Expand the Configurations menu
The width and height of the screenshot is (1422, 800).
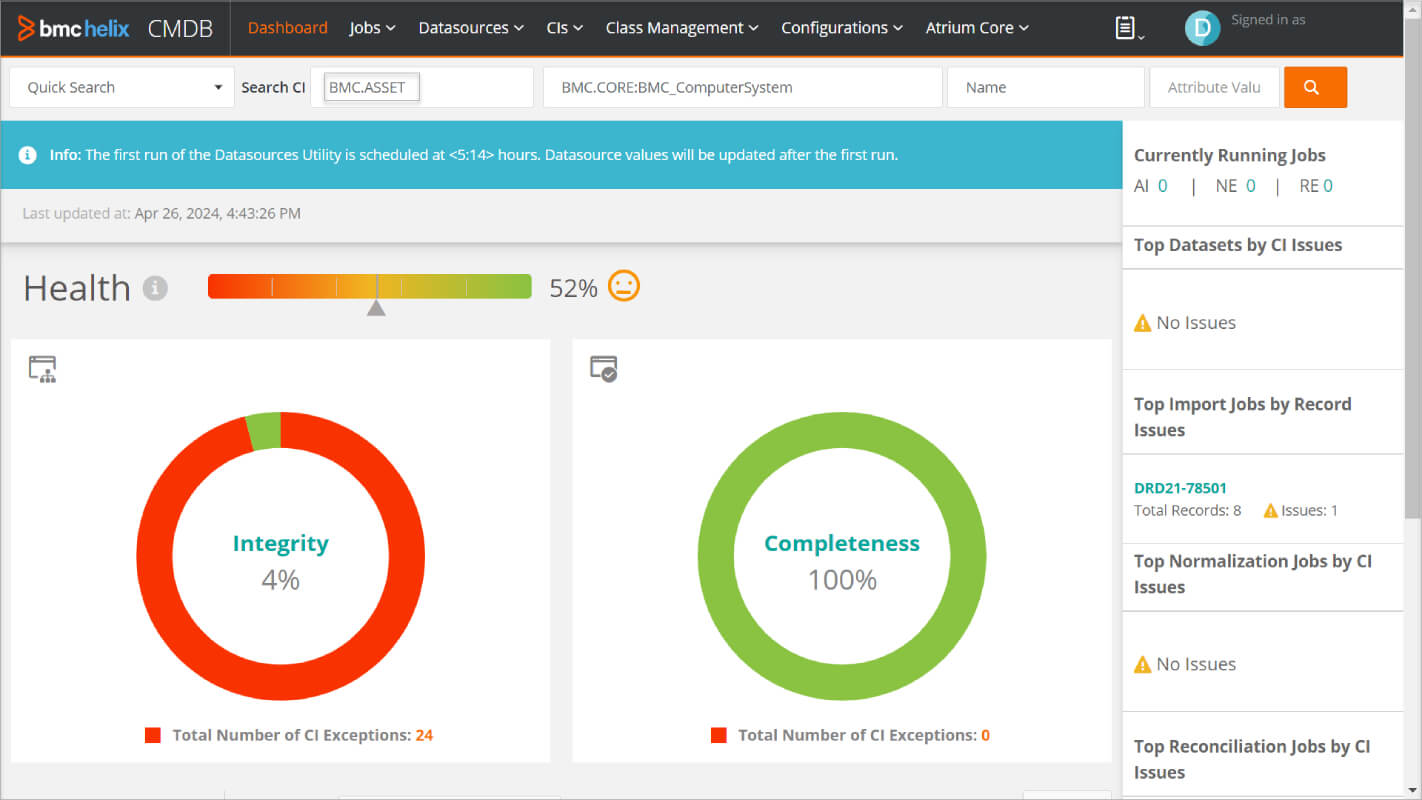pos(842,28)
